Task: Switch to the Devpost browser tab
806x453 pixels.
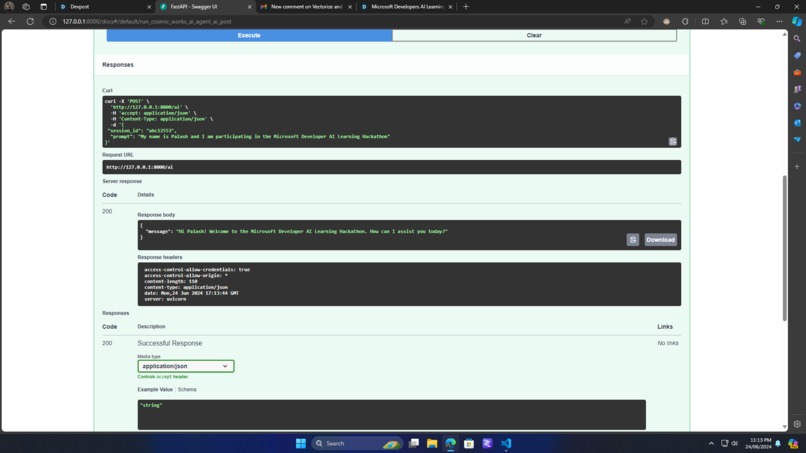Action: 105,7
